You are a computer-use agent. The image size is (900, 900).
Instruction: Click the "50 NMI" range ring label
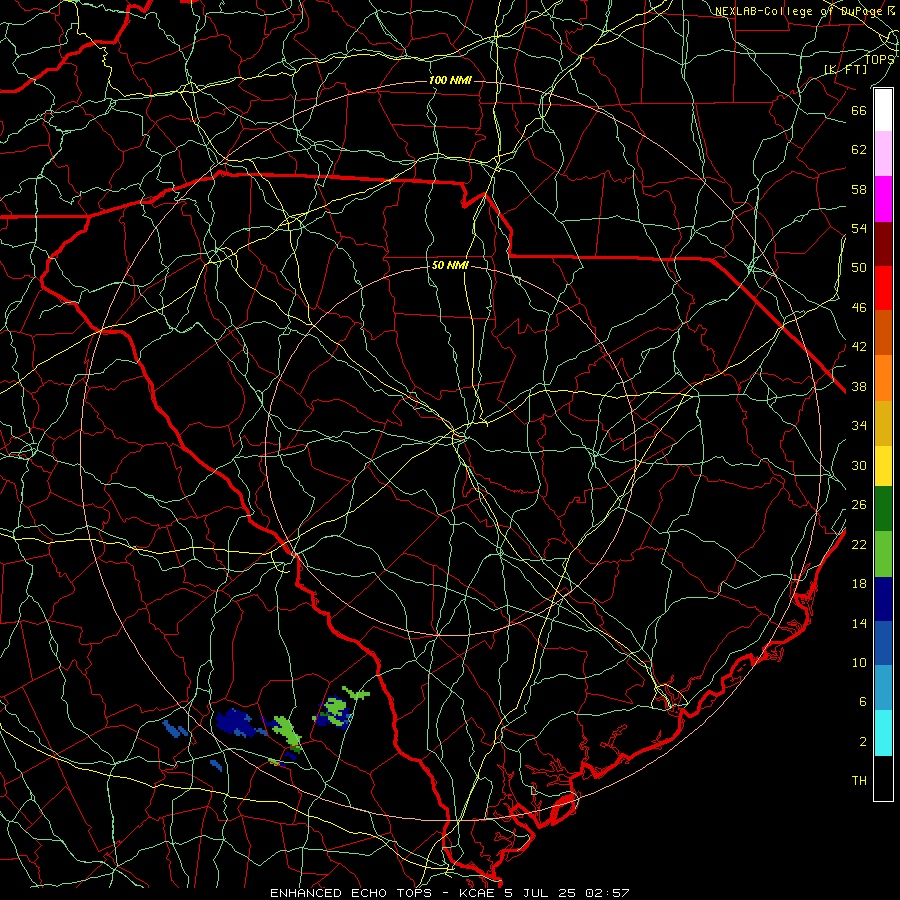450,265
